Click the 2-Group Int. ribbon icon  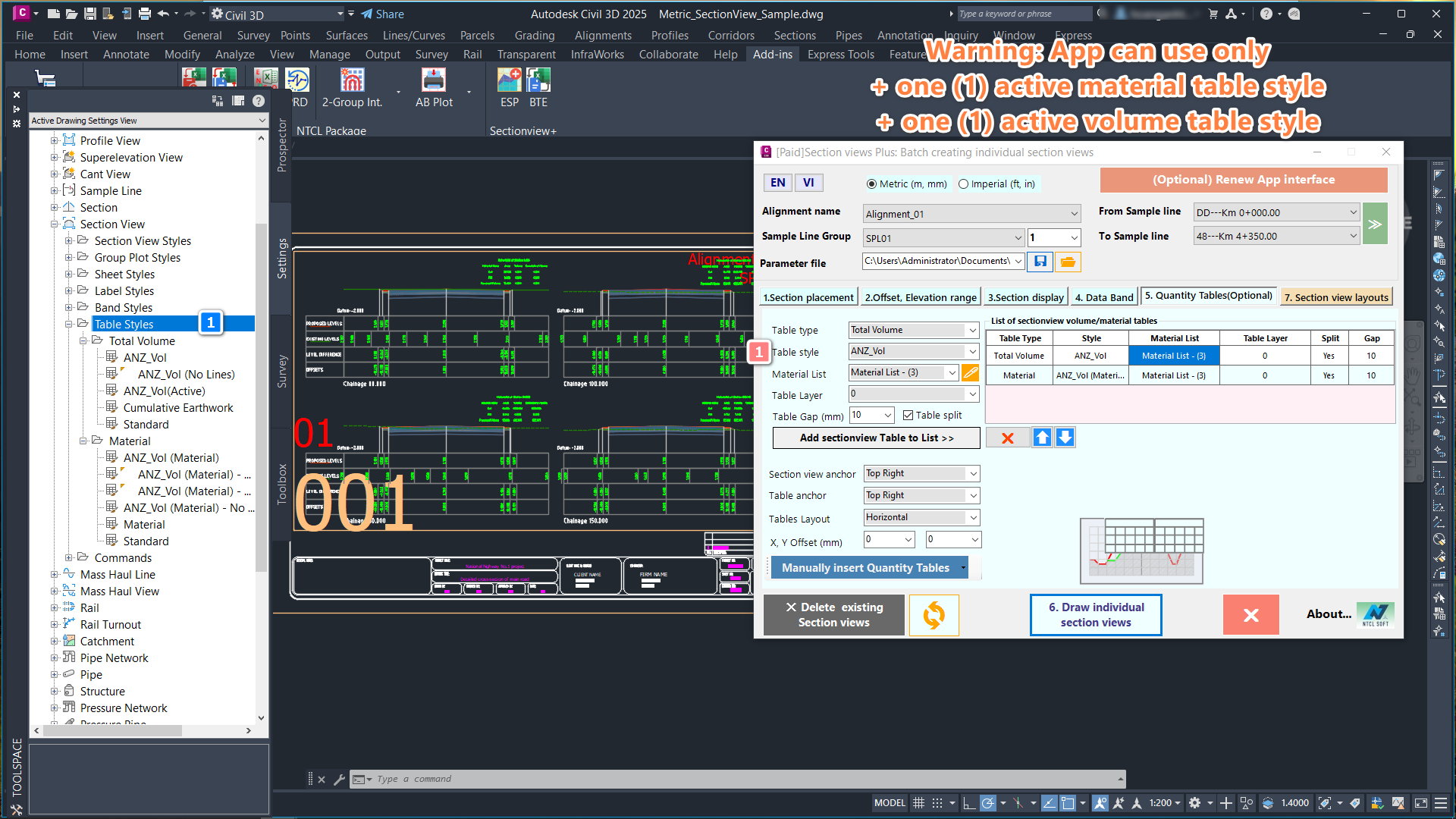click(x=352, y=81)
